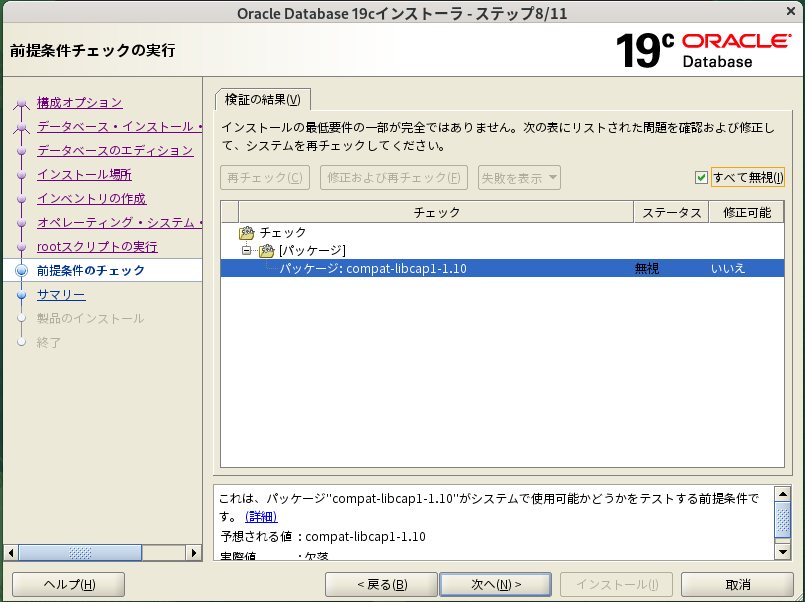Click the disabled インストール button

617,585
